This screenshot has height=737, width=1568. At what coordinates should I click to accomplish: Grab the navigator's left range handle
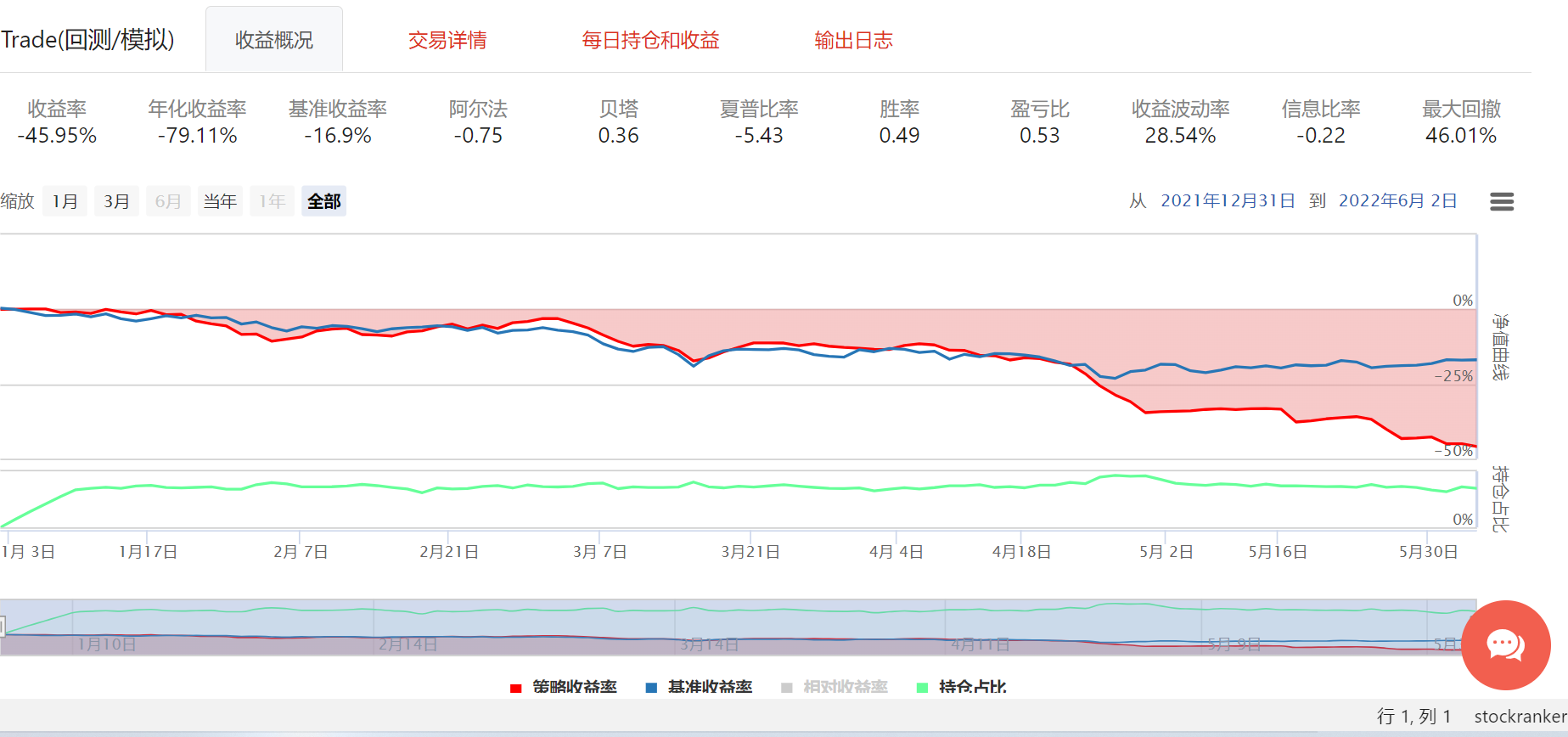point(3,627)
